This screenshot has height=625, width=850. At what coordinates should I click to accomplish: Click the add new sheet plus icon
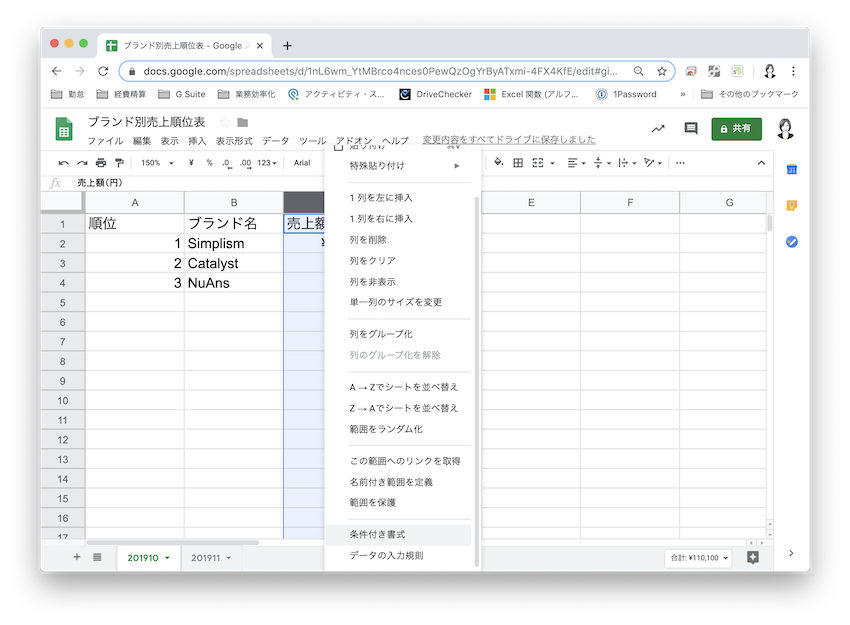tap(76, 557)
